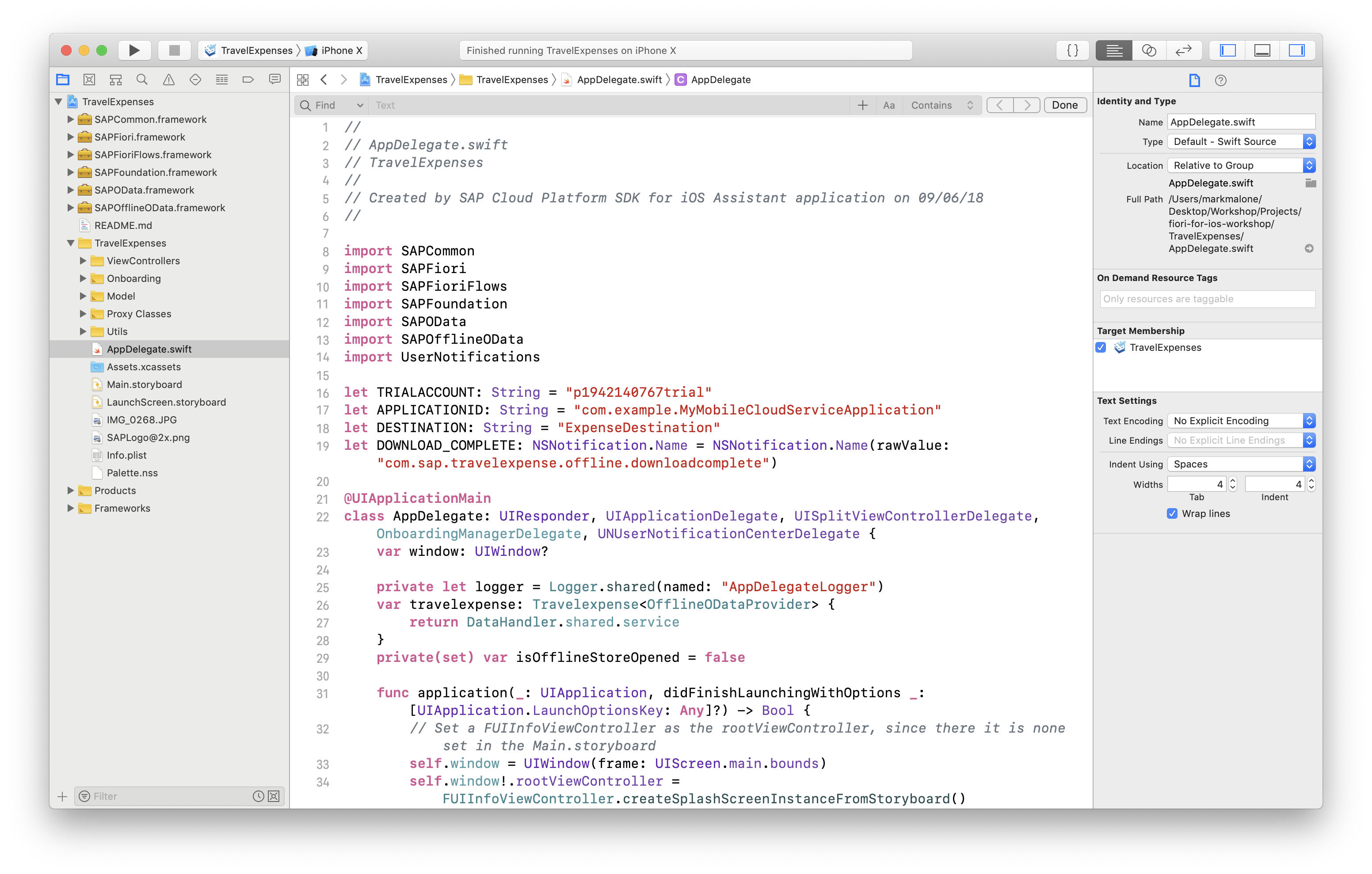Click Done to close find bar
This screenshot has width=1372, height=874.
[x=1064, y=106]
